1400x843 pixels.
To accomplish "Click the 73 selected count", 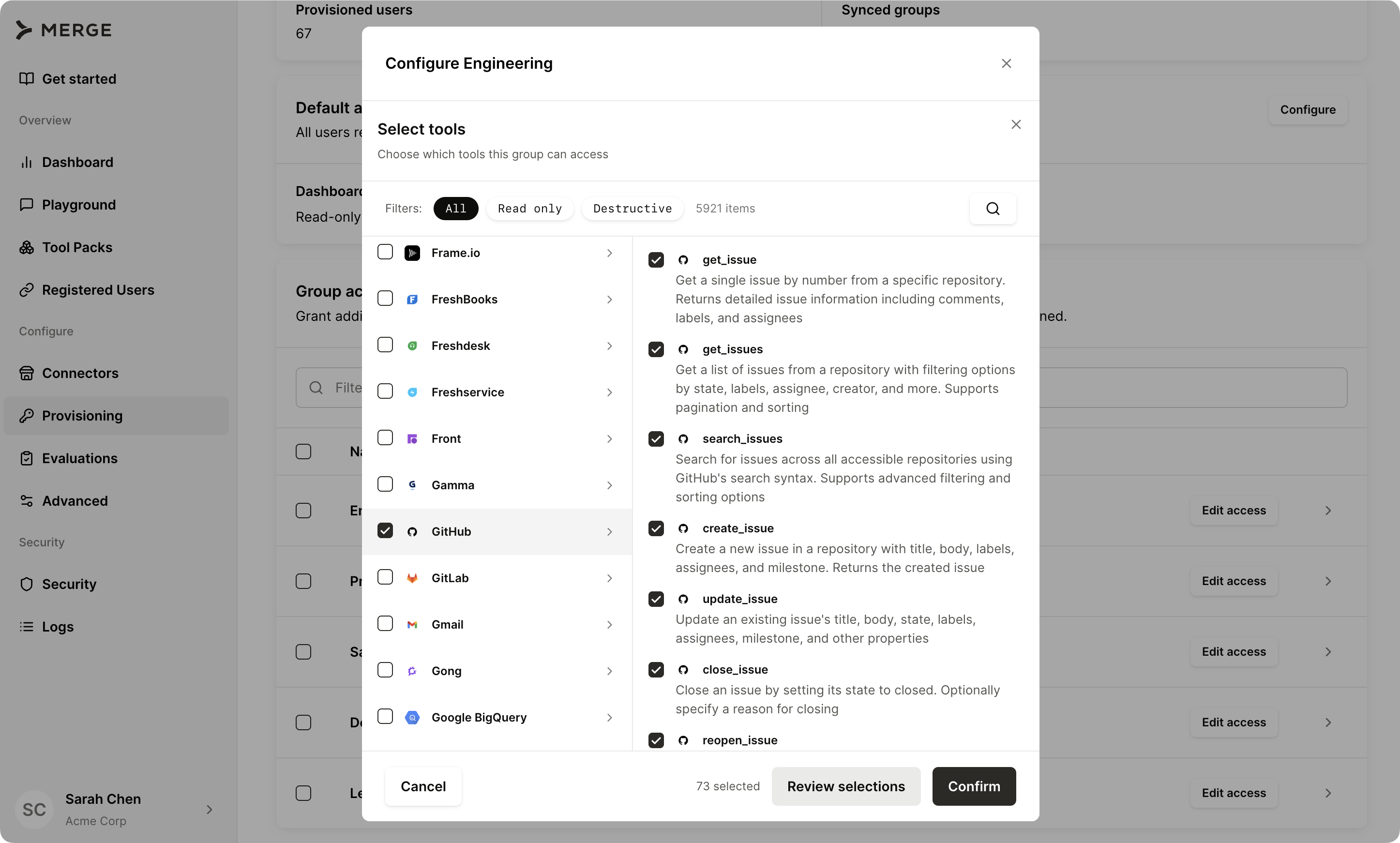I will coord(727,786).
